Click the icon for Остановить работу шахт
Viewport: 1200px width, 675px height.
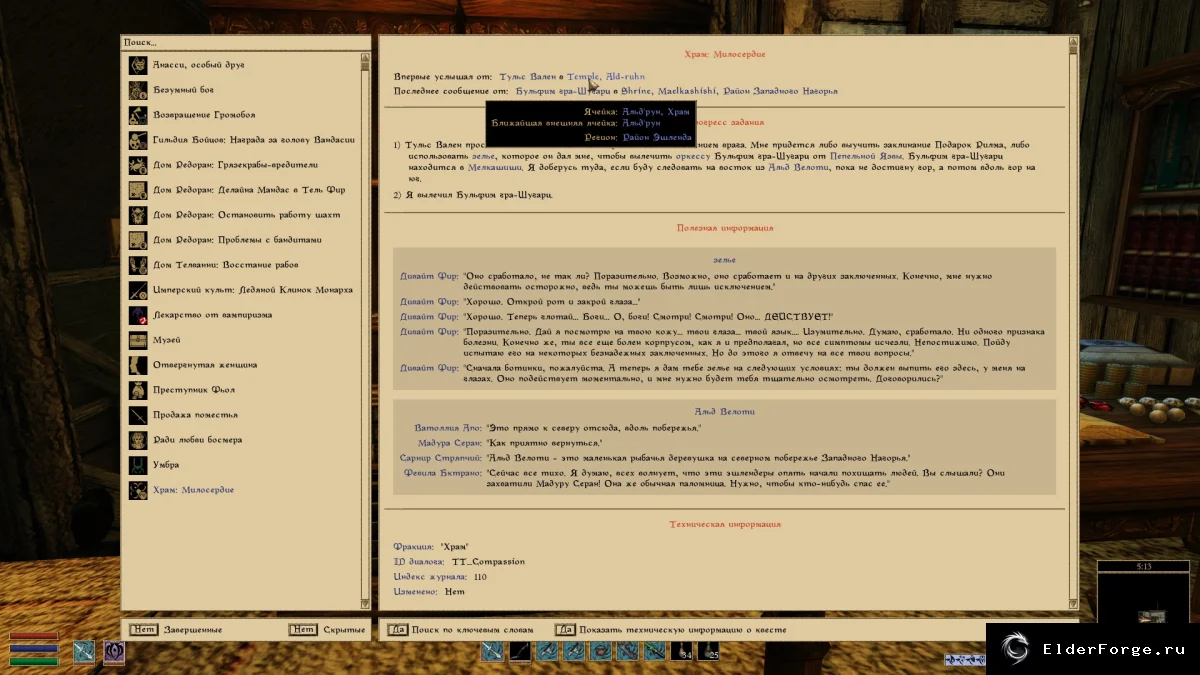tap(138, 215)
